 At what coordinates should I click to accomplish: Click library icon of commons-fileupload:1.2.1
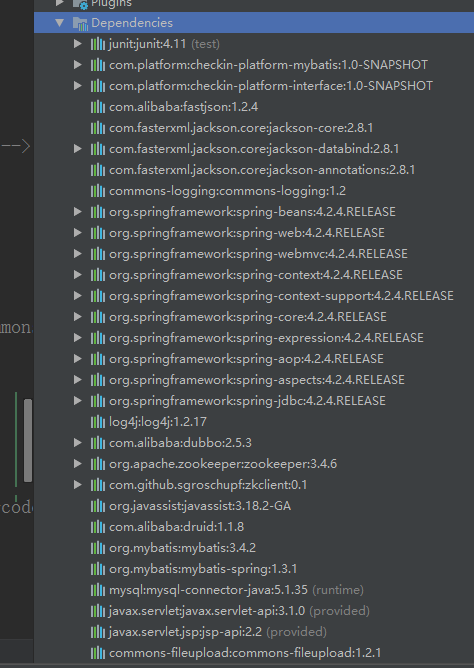click(98, 653)
